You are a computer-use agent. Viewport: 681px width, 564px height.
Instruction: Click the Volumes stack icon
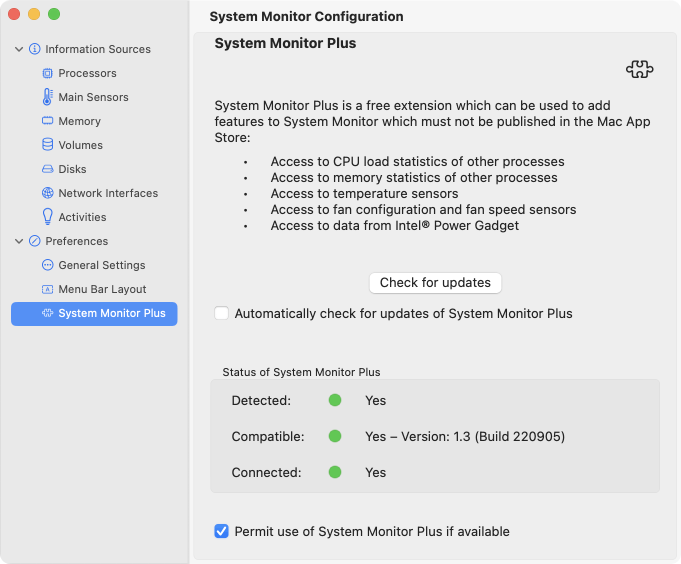point(47,145)
